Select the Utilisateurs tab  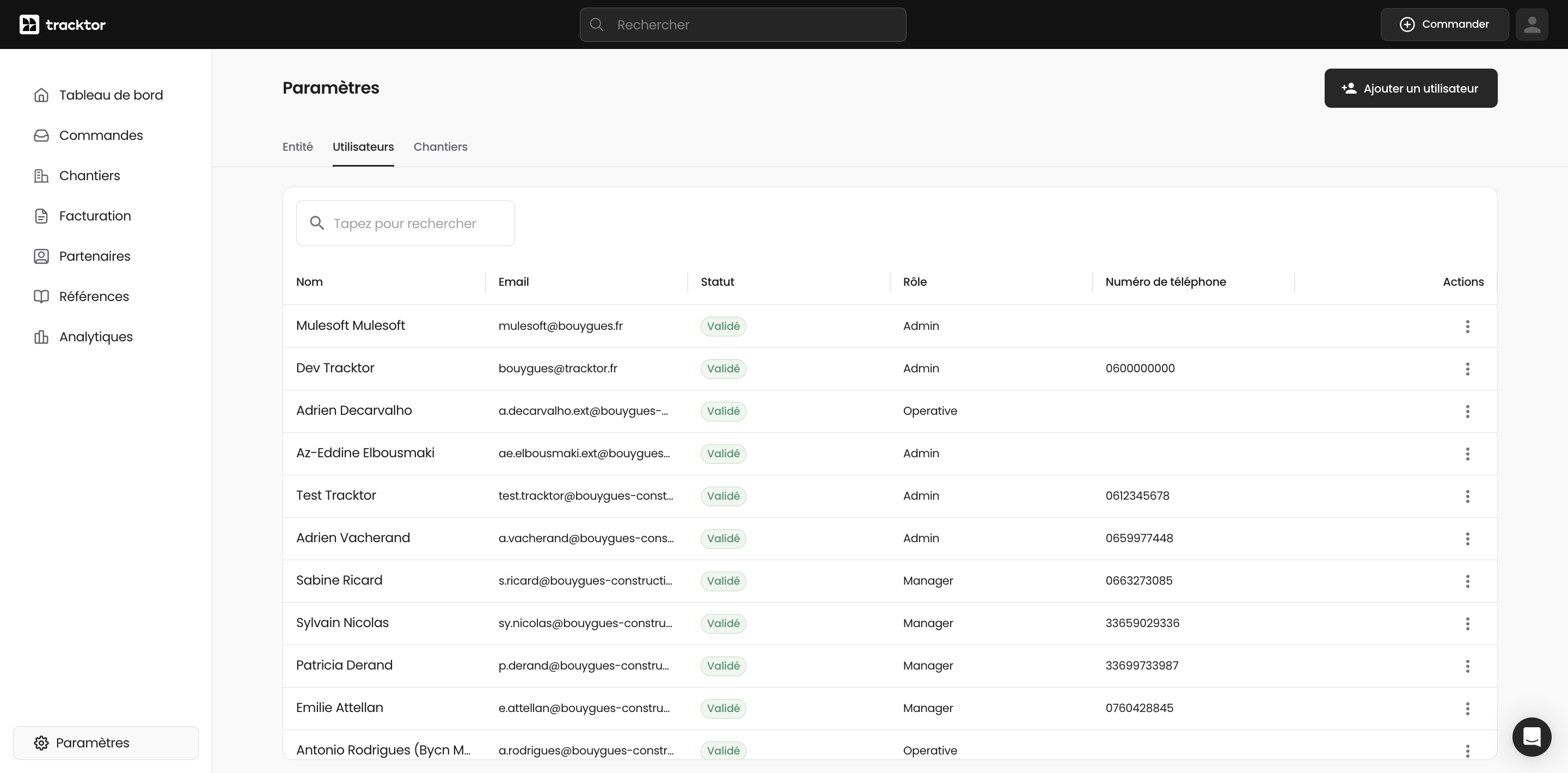coord(363,146)
